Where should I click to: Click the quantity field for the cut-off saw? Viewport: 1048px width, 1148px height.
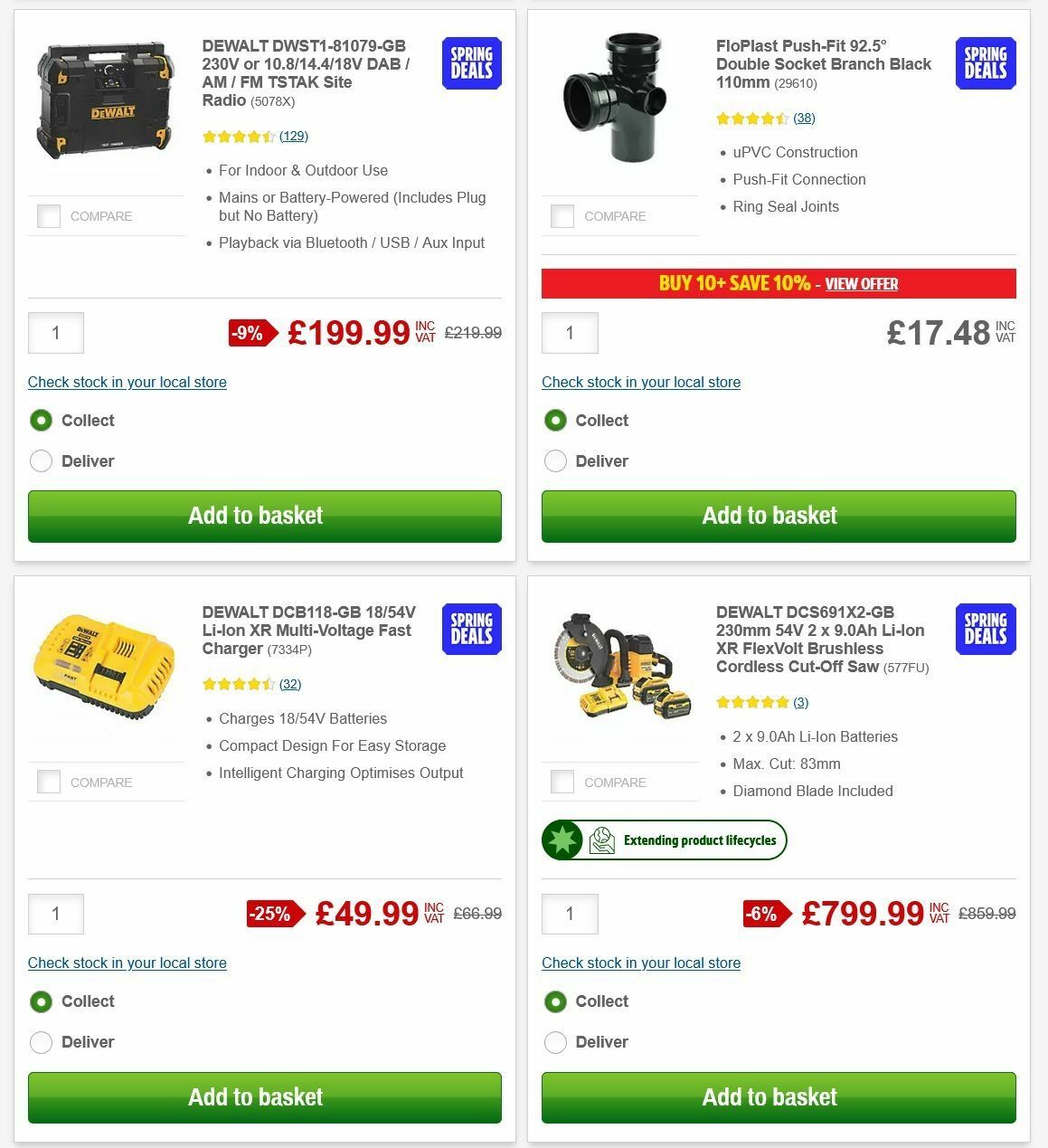[570, 914]
